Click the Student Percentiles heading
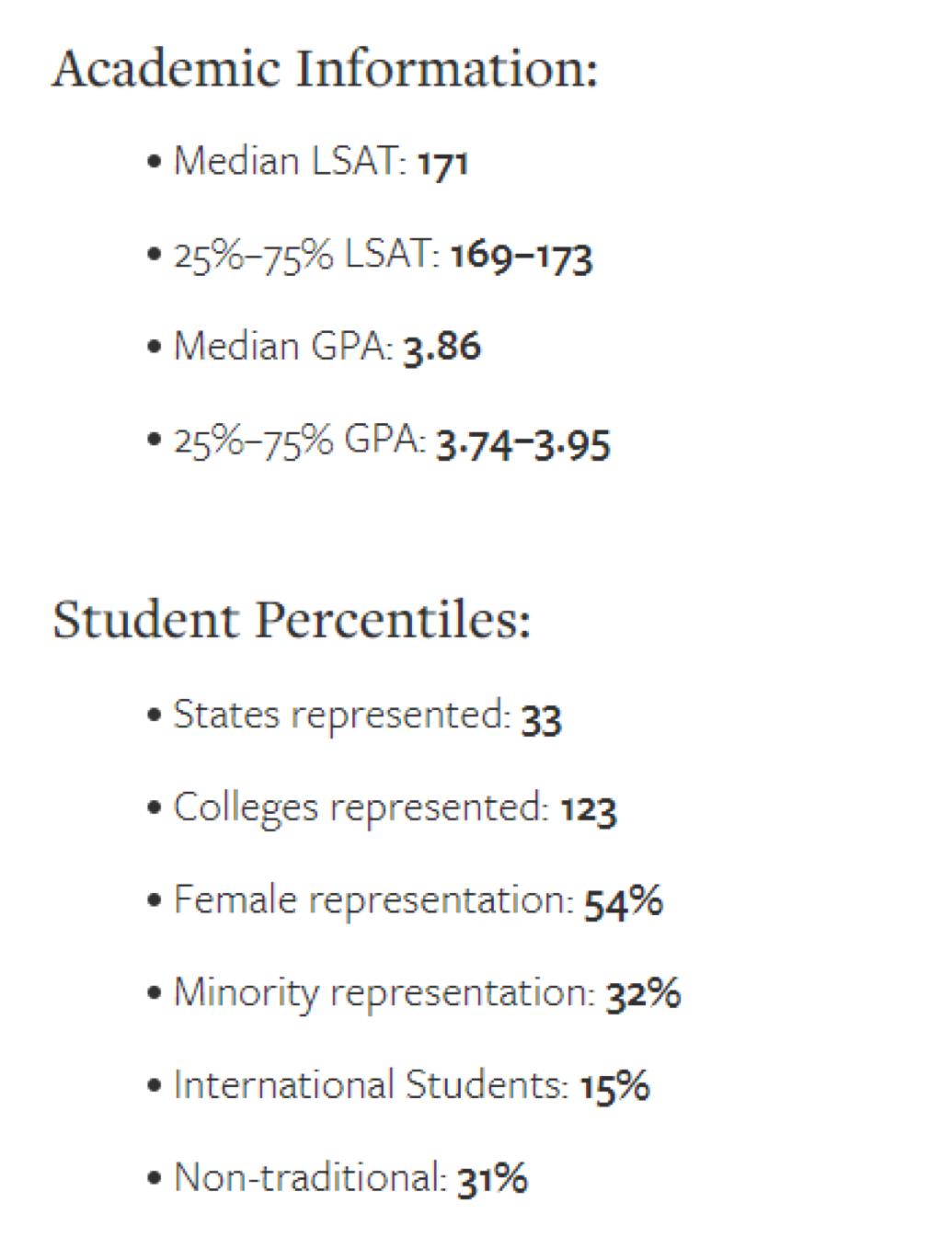The width and height of the screenshot is (952, 1237). click(292, 619)
